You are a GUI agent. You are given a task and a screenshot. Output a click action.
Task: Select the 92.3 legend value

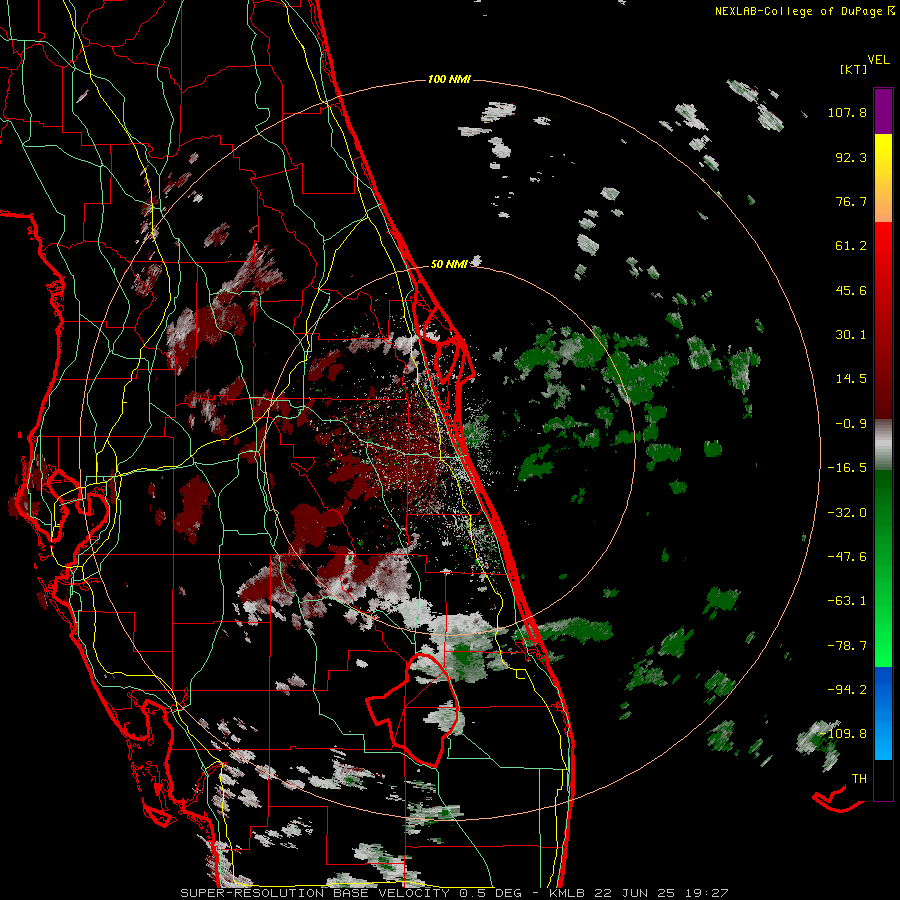(851, 157)
